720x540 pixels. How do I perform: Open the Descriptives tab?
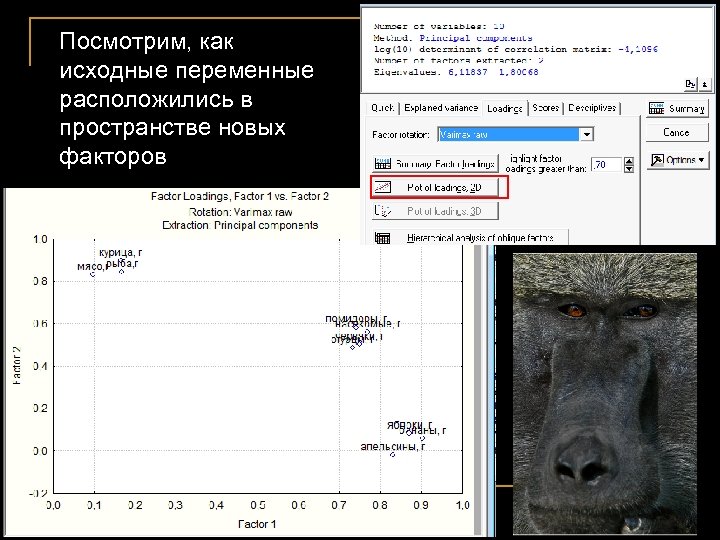[x=592, y=107]
